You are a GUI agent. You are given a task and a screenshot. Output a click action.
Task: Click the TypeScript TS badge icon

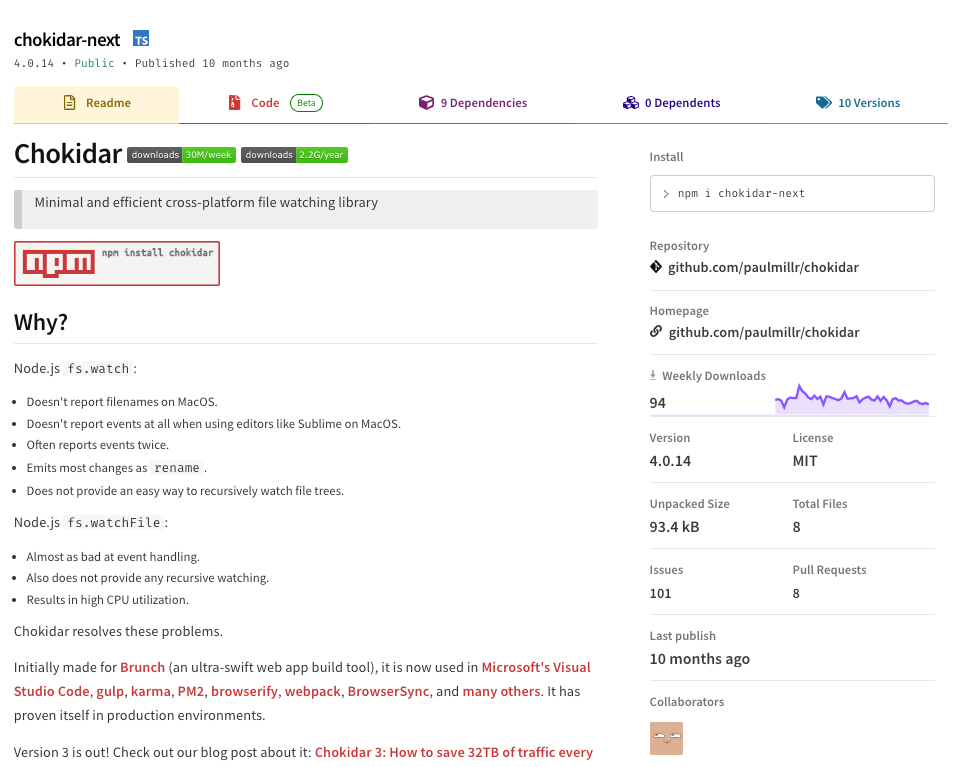pos(141,40)
